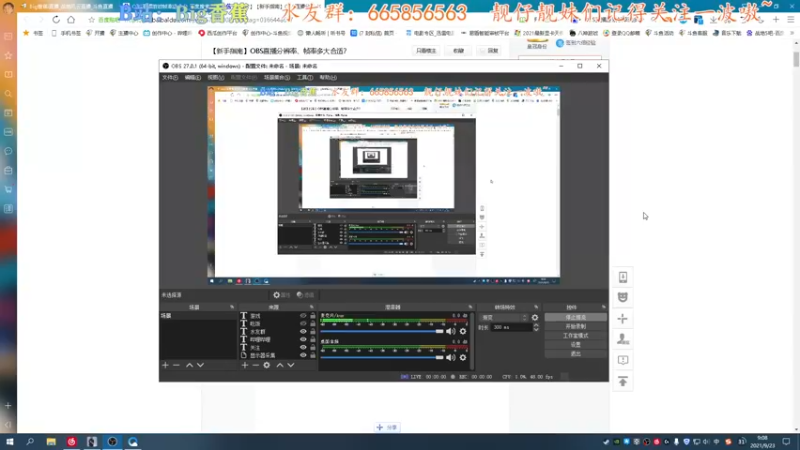
Task: Hide the 水友群 source
Action: [303, 332]
